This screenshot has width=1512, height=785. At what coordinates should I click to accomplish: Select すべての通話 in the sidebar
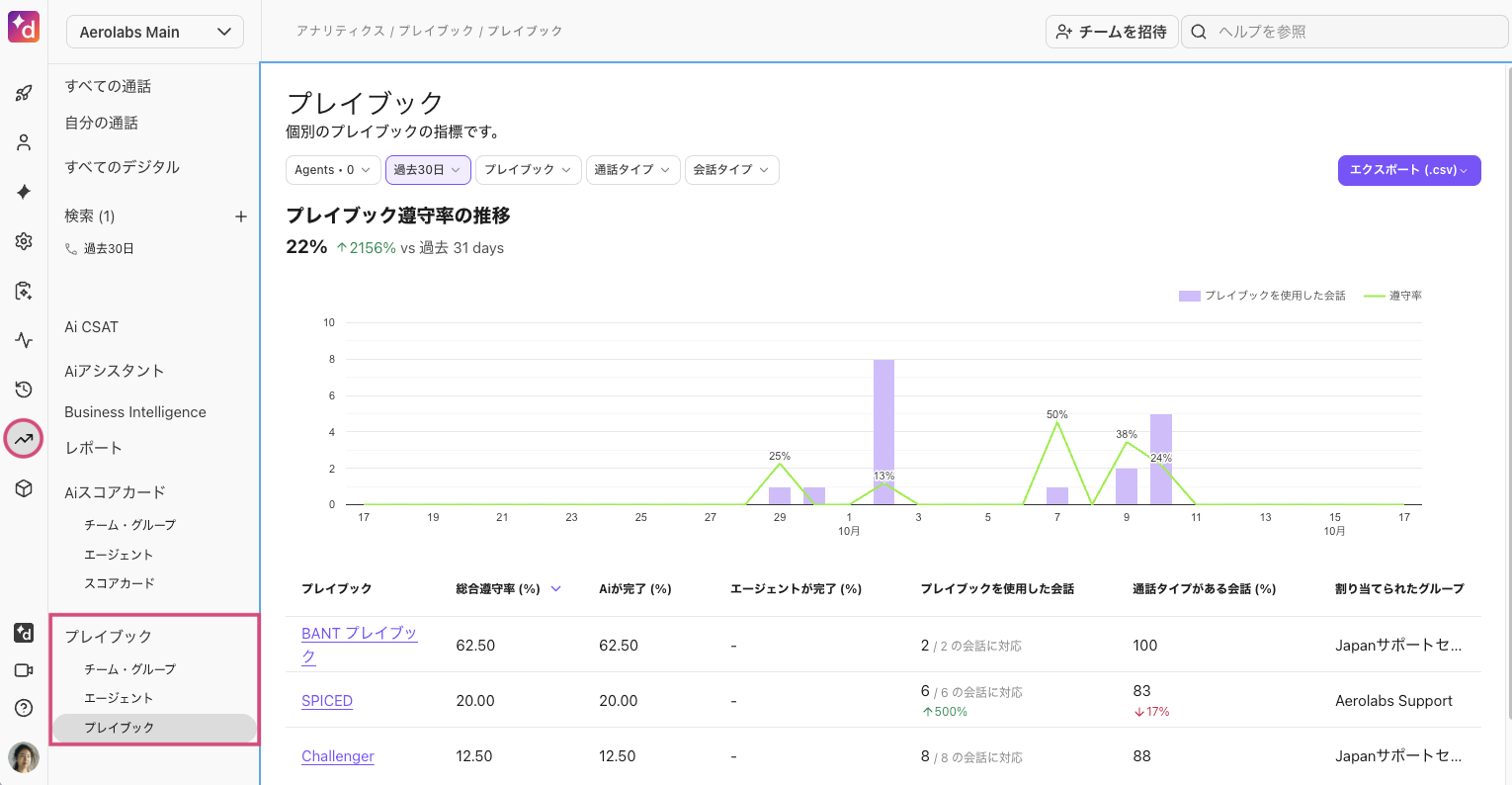pyautogui.click(x=108, y=86)
